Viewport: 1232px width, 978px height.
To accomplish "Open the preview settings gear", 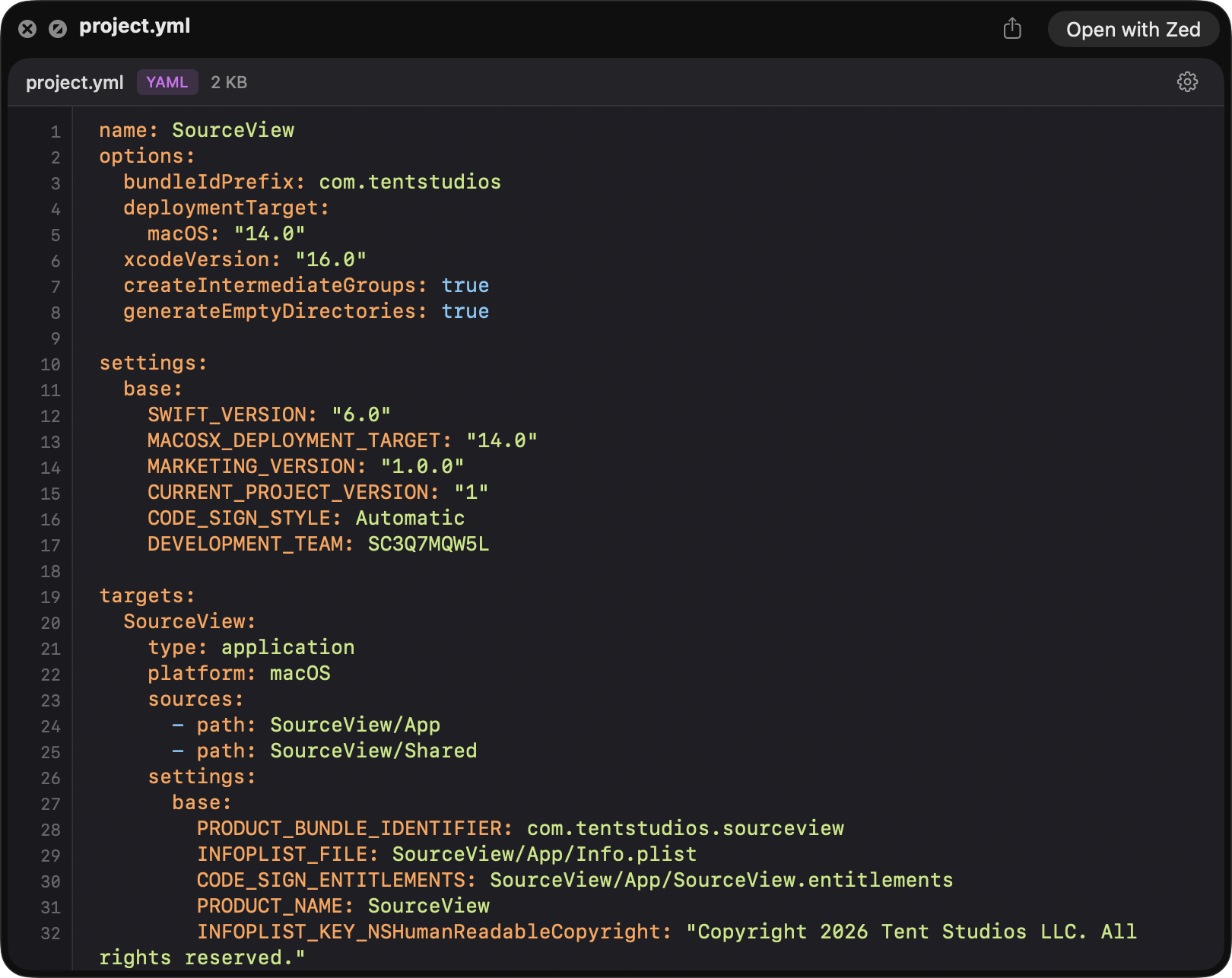I will pyautogui.click(x=1187, y=82).
